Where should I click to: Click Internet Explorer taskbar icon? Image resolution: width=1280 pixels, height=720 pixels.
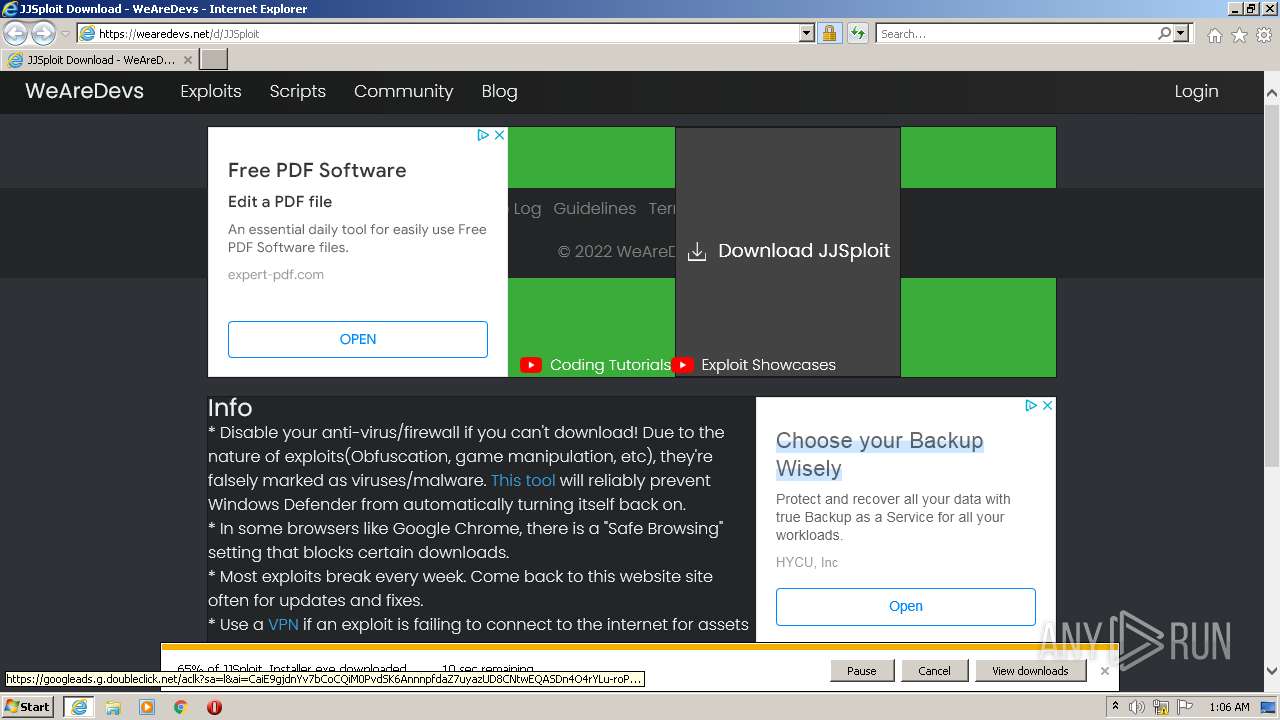[78, 706]
